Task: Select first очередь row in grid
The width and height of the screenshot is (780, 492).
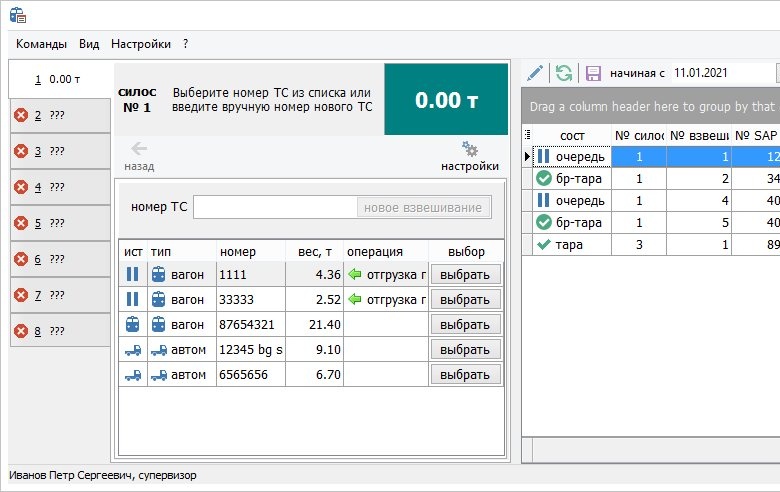Action: 652,157
